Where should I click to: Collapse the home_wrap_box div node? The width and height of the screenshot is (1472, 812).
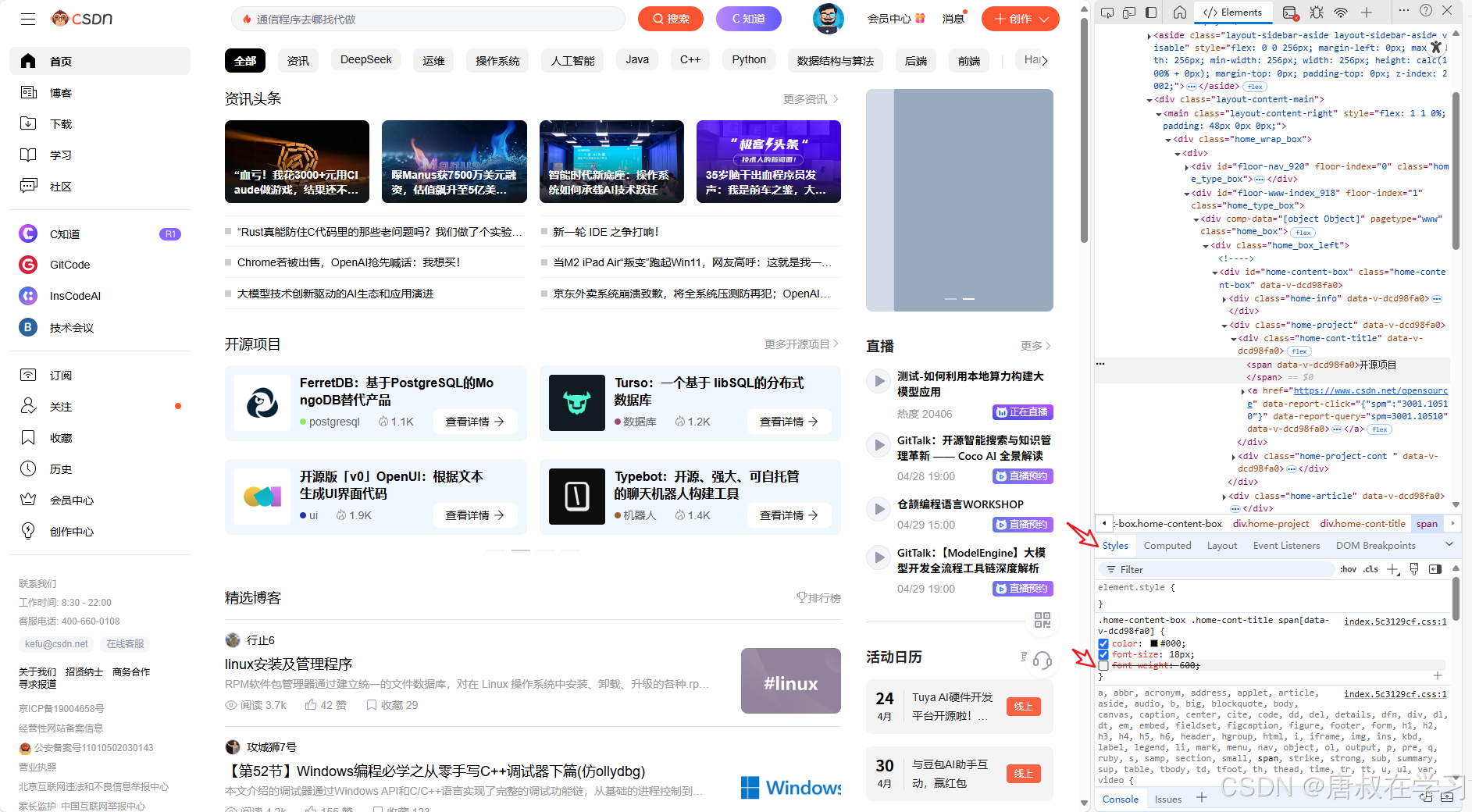click(x=1168, y=140)
